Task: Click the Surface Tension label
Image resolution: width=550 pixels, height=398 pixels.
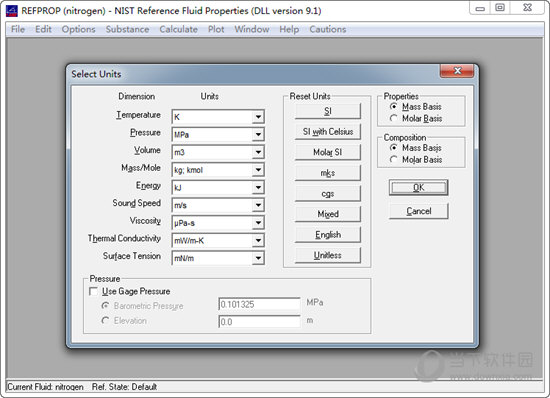Action: tap(132, 256)
